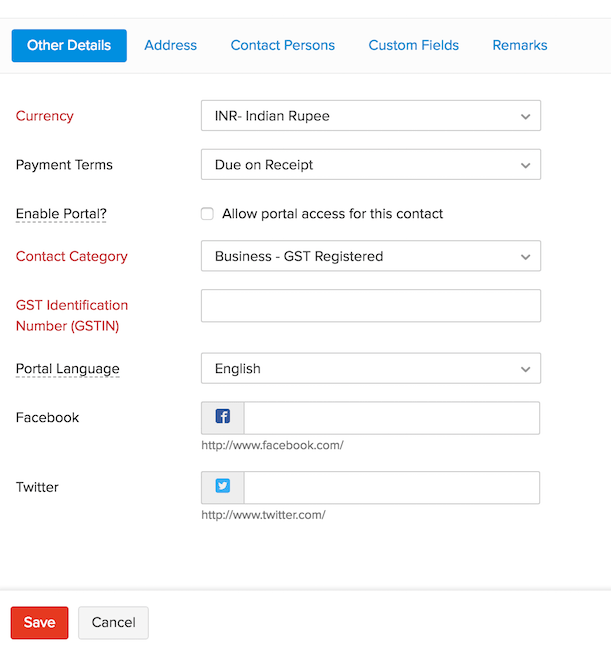Click into the Twitter handle field
This screenshot has height=651, width=611.
tap(391, 488)
